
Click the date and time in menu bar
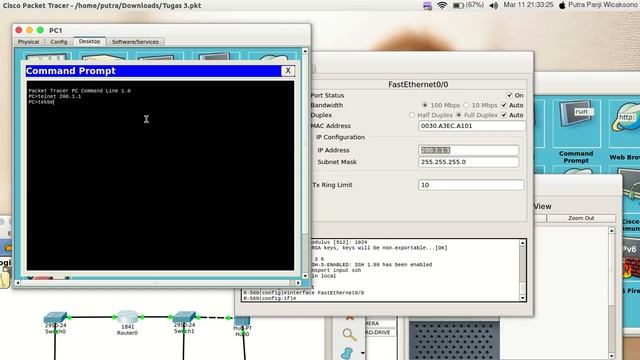528,5
